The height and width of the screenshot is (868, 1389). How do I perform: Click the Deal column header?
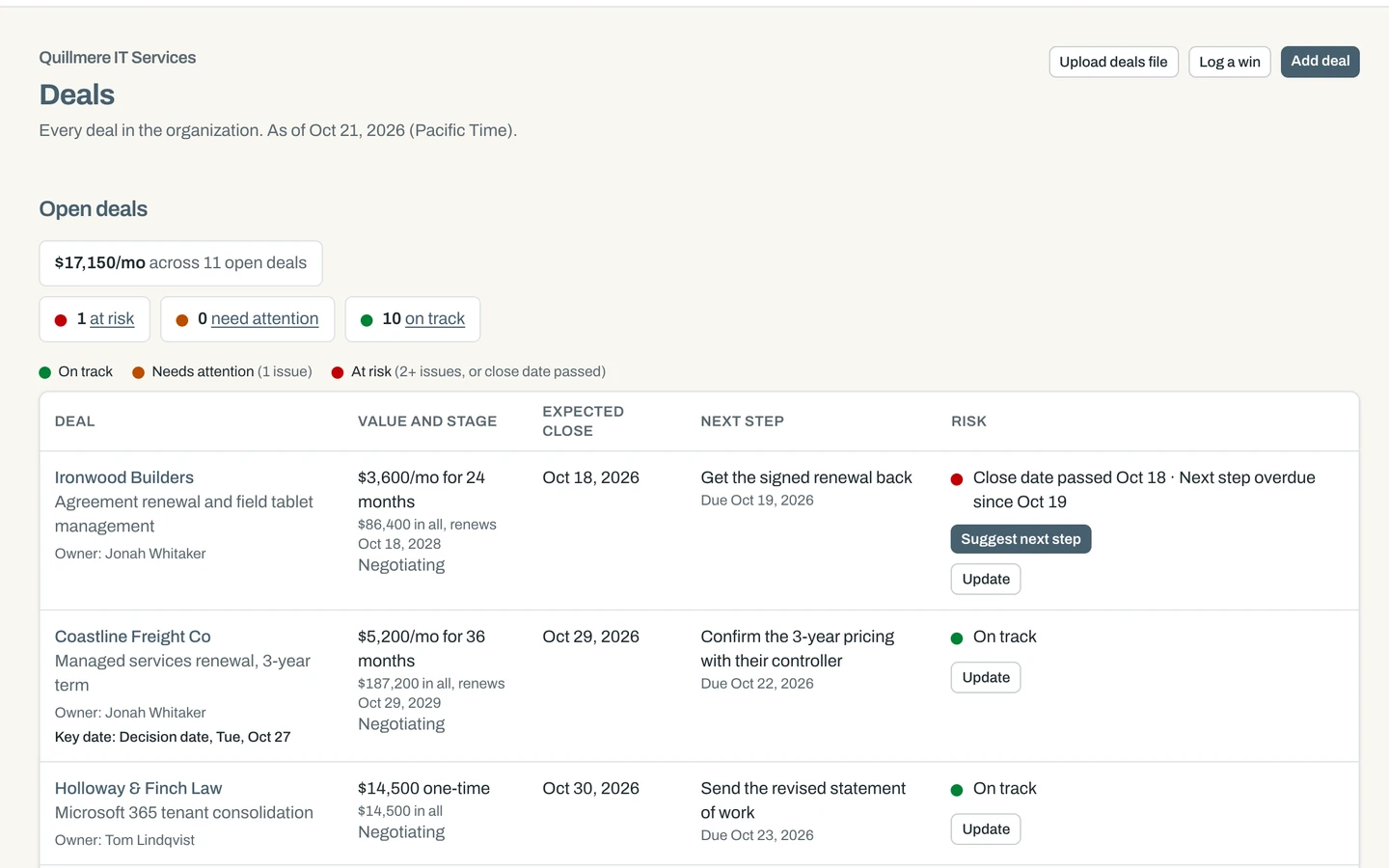click(x=74, y=421)
